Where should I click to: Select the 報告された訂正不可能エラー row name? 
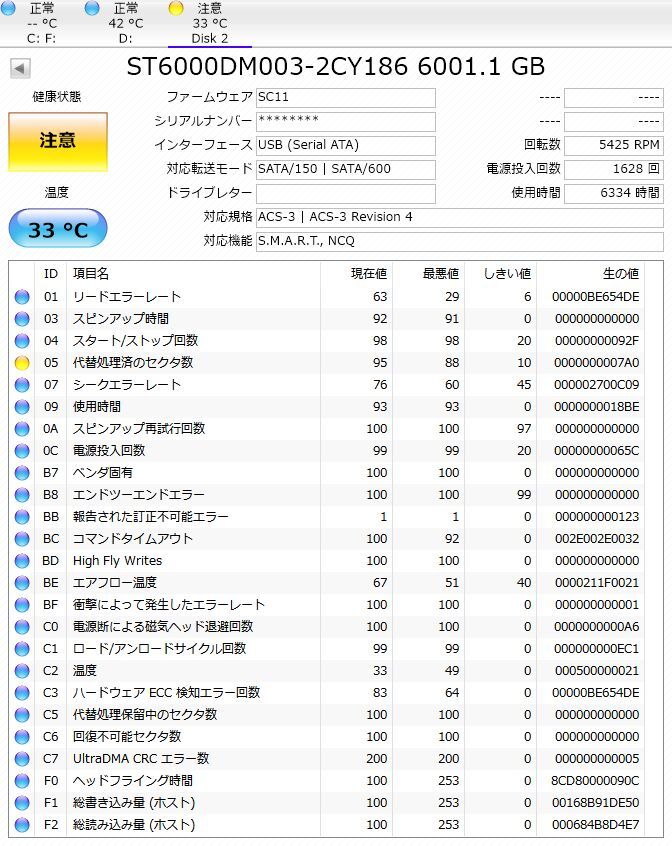pos(151,517)
